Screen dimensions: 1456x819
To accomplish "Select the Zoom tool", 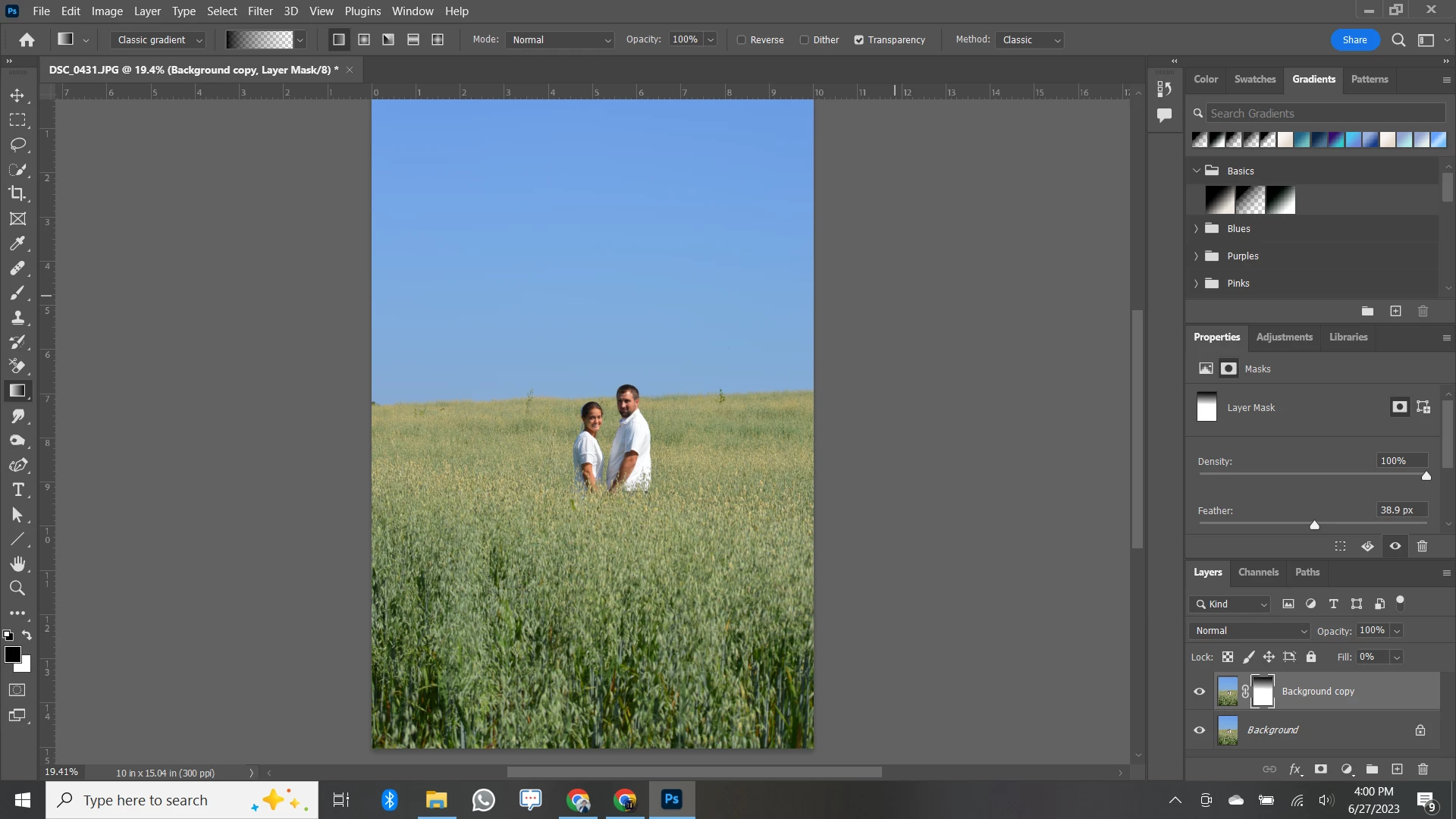I will 17,588.
